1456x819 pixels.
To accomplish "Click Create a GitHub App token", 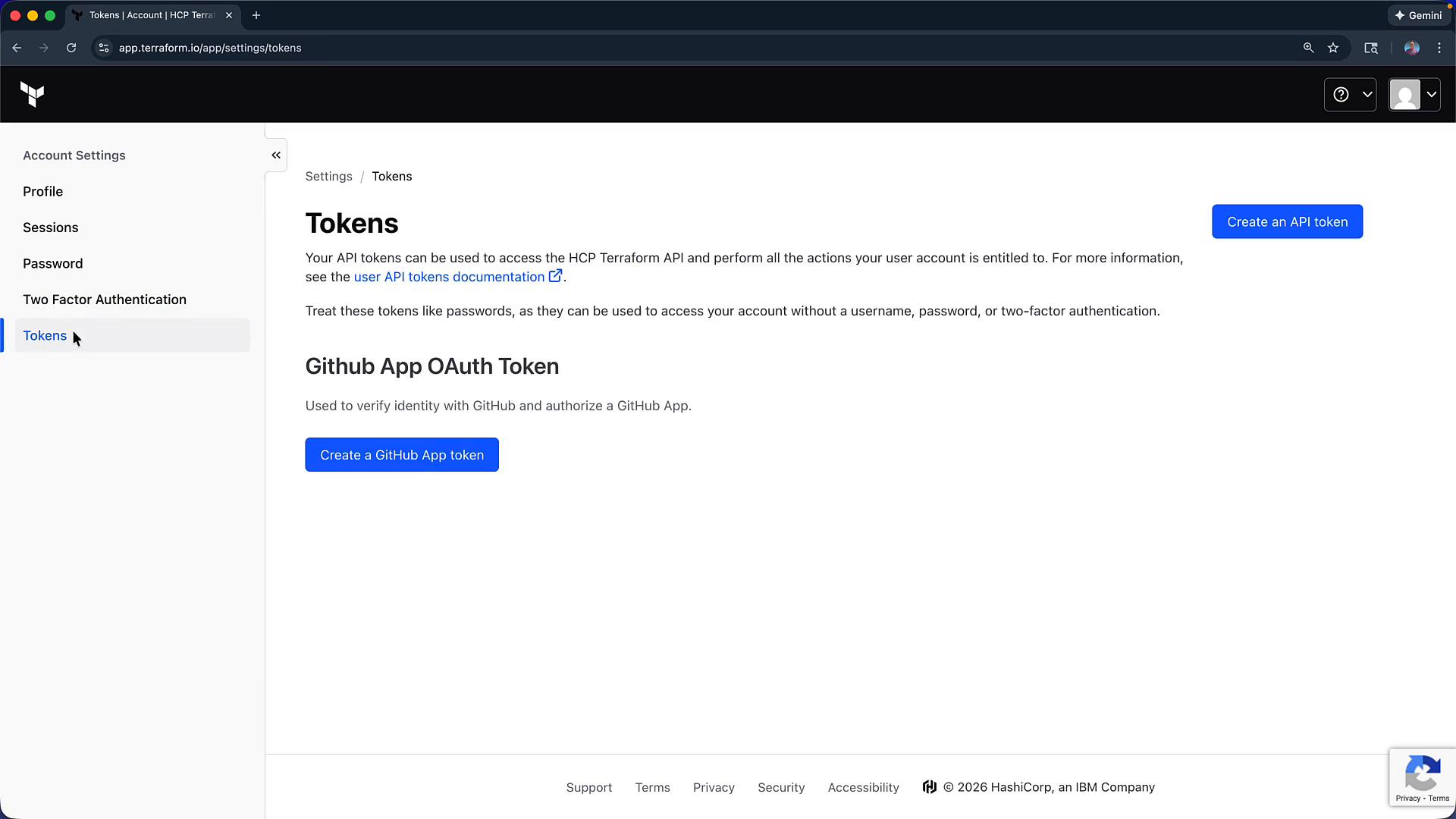I will coord(402,455).
